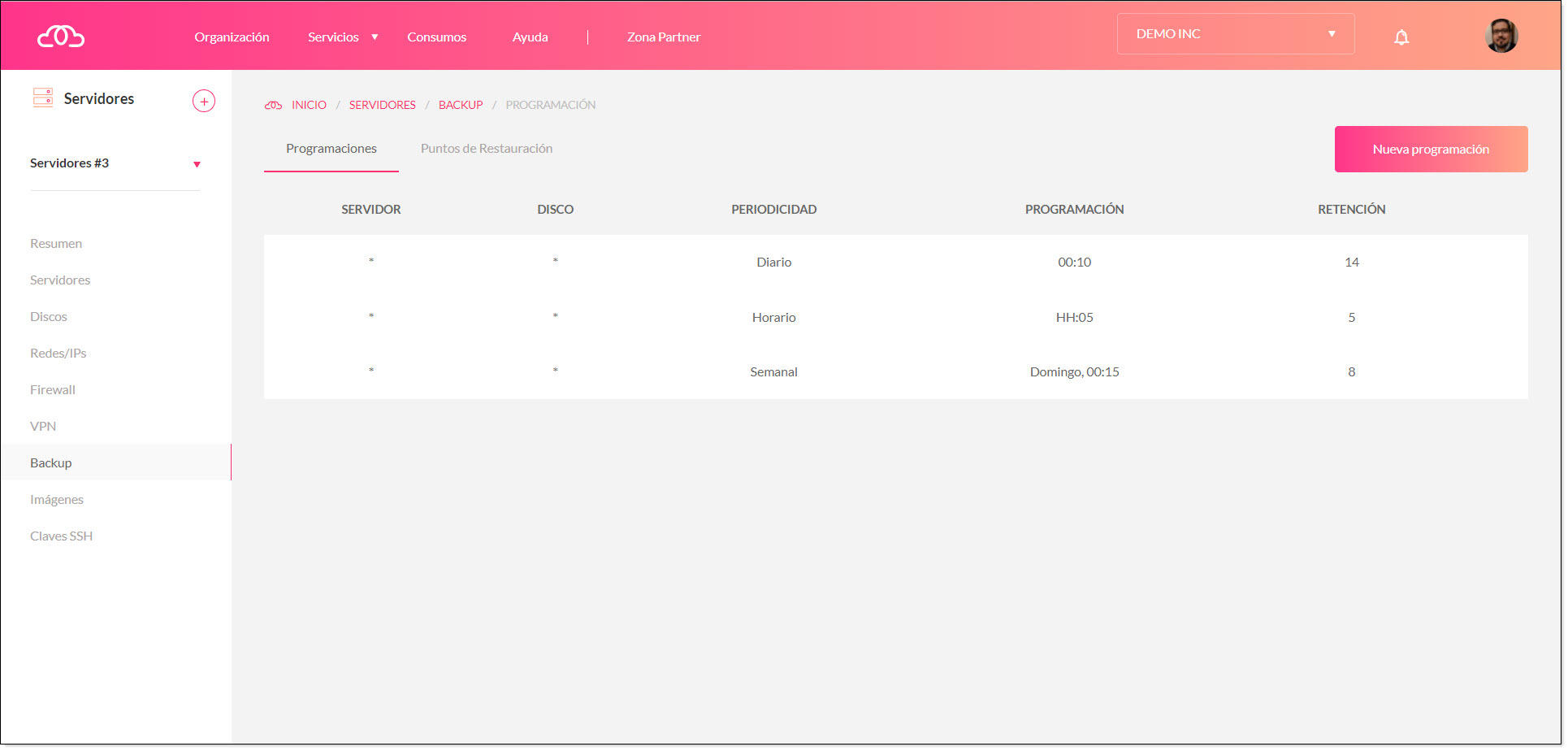Viewport: 1568px width, 751px height.
Task: Switch to the Programaciones tab
Action: point(331,149)
